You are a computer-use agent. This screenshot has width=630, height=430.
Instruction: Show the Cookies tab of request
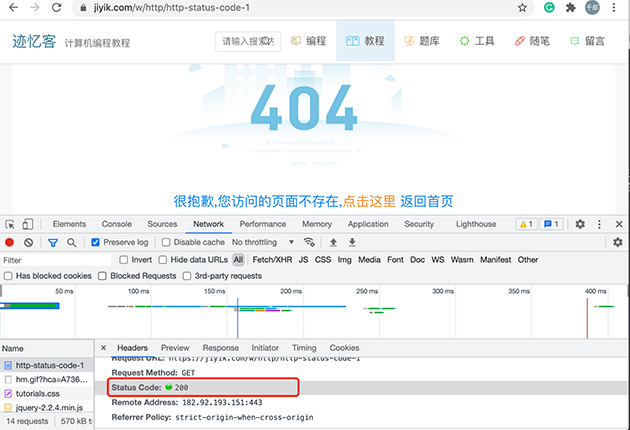344,348
